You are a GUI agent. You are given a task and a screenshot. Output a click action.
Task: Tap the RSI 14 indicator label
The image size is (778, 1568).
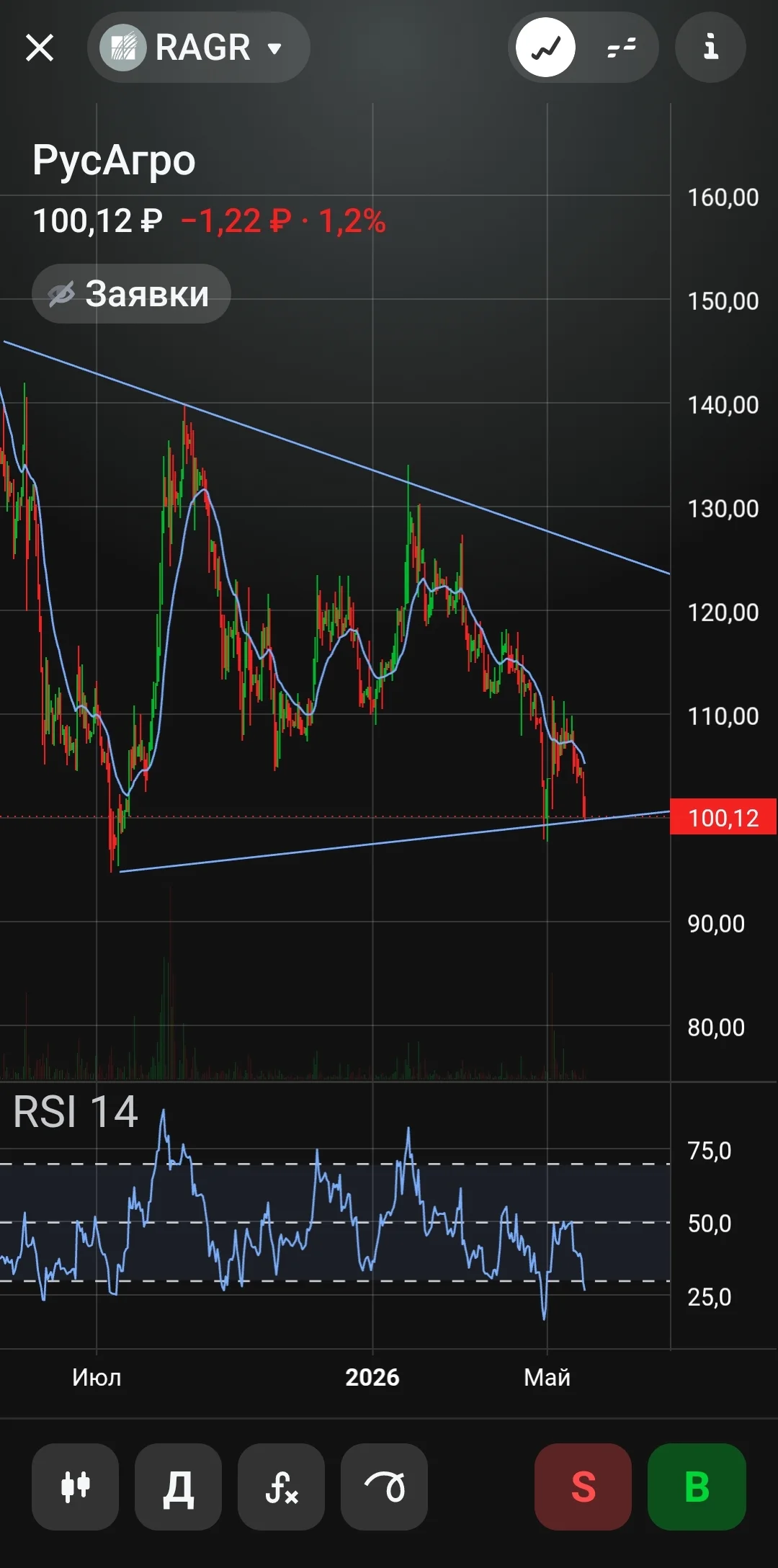coord(76,1111)
